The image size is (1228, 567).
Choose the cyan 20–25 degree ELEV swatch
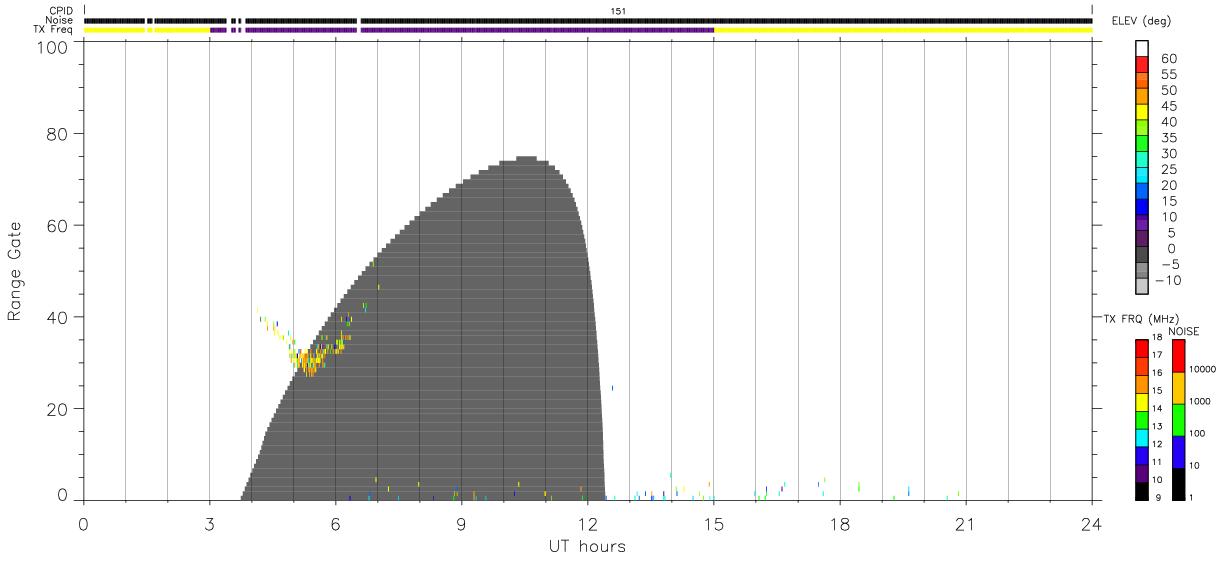tap(1142, 176)
